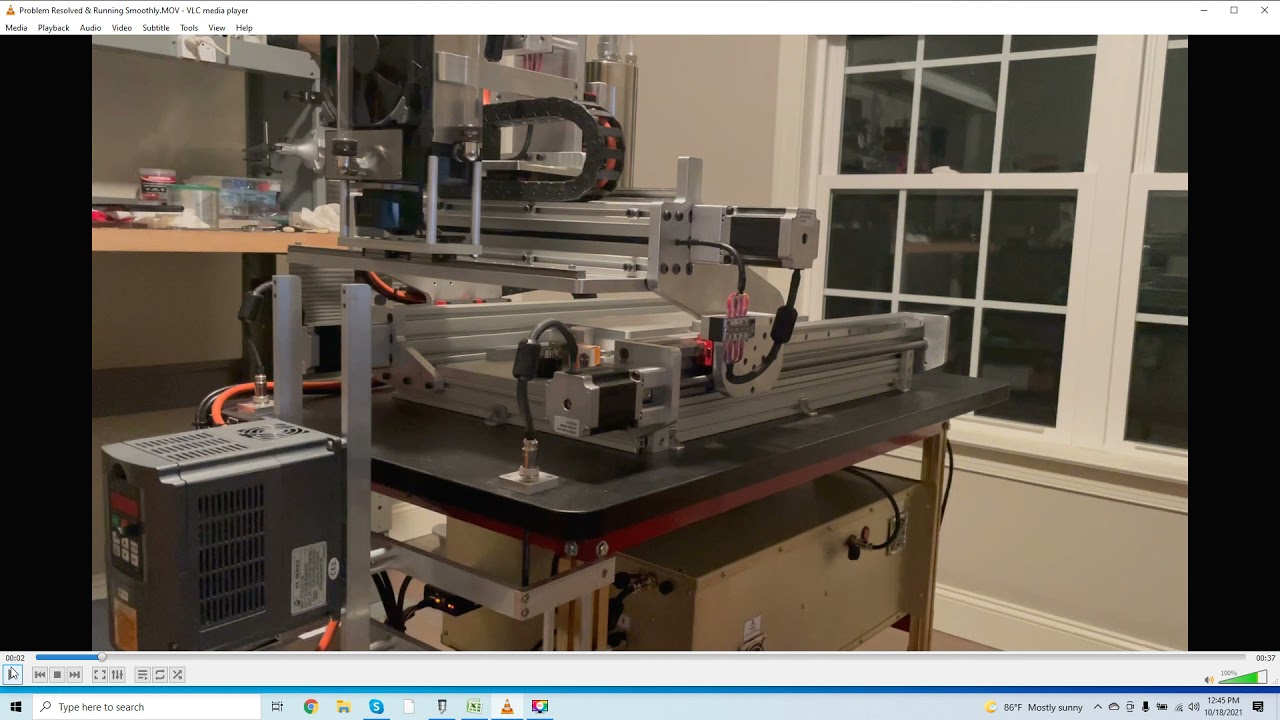
Task: Toggle random shuffle playback
Action: (x=177, y=675)
